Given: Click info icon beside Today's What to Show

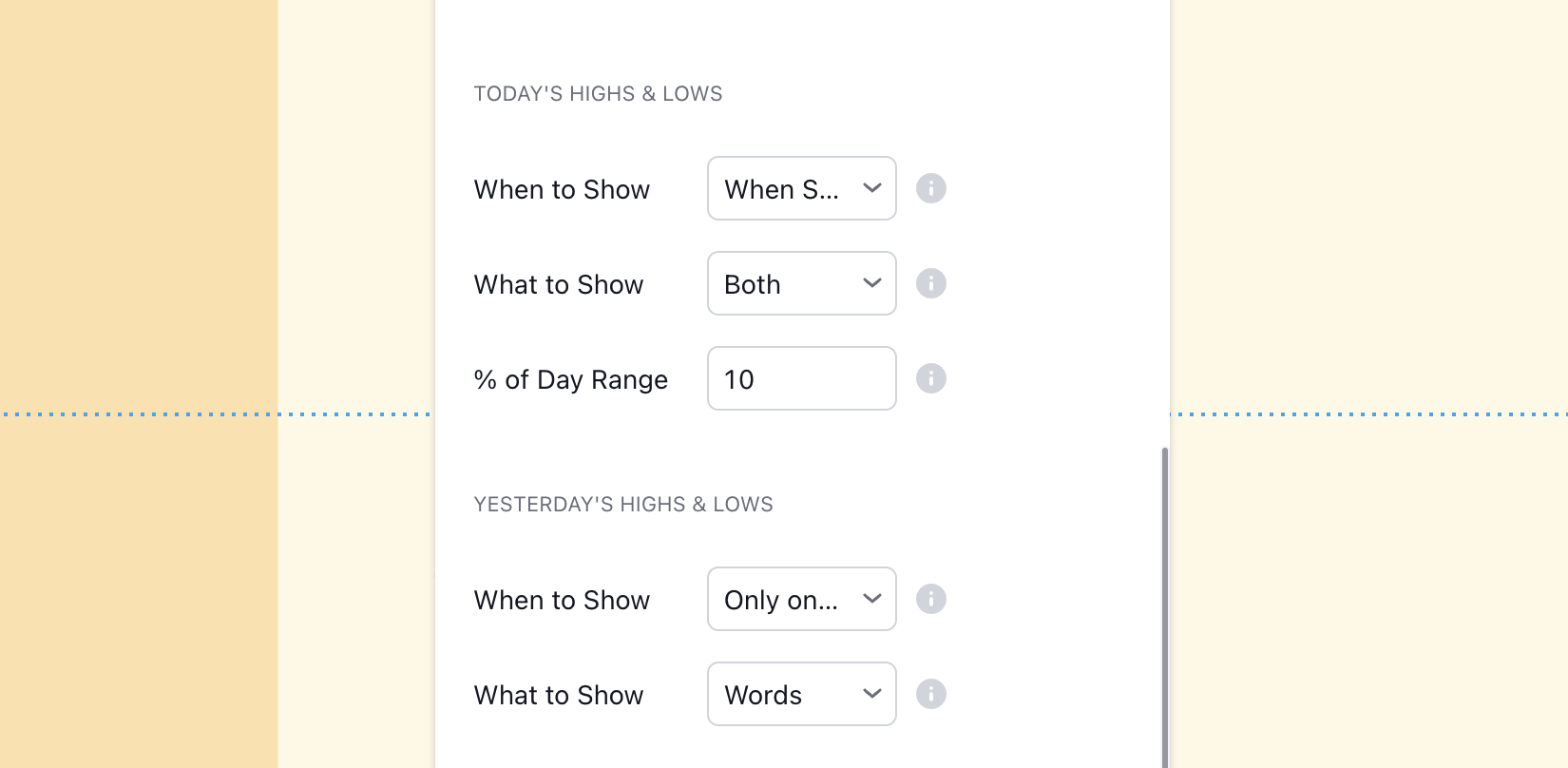Looking at the screenshot, I should pos(930,283).
